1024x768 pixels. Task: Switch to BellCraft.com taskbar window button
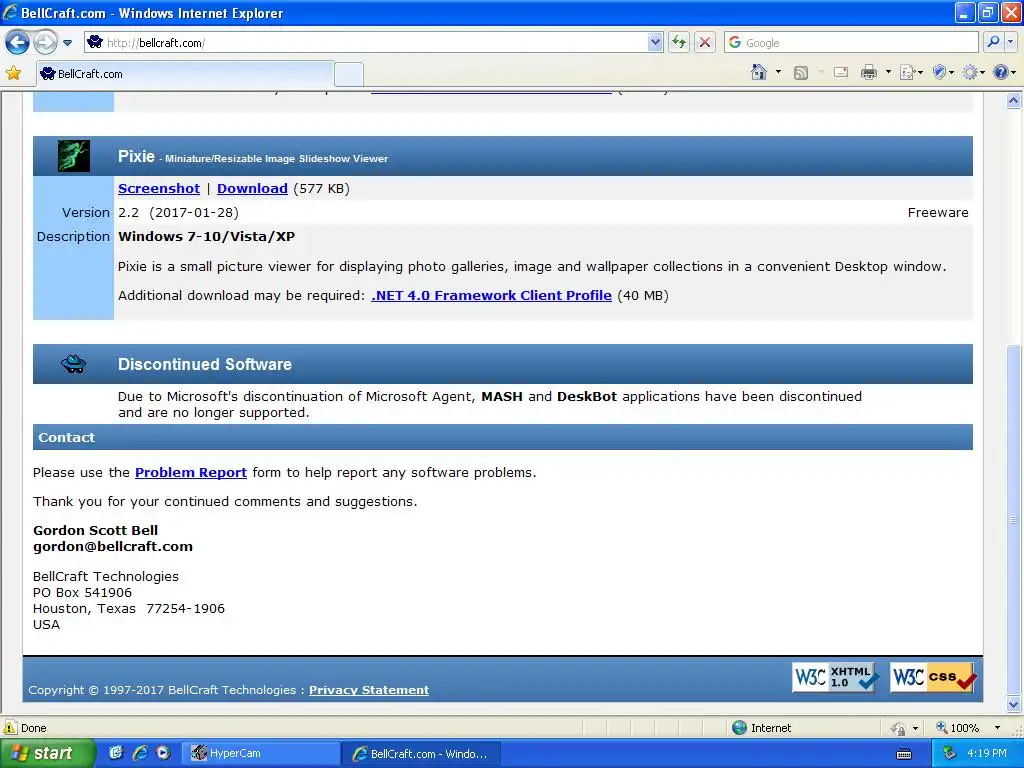pyautogui.click(x=421, y=754)
